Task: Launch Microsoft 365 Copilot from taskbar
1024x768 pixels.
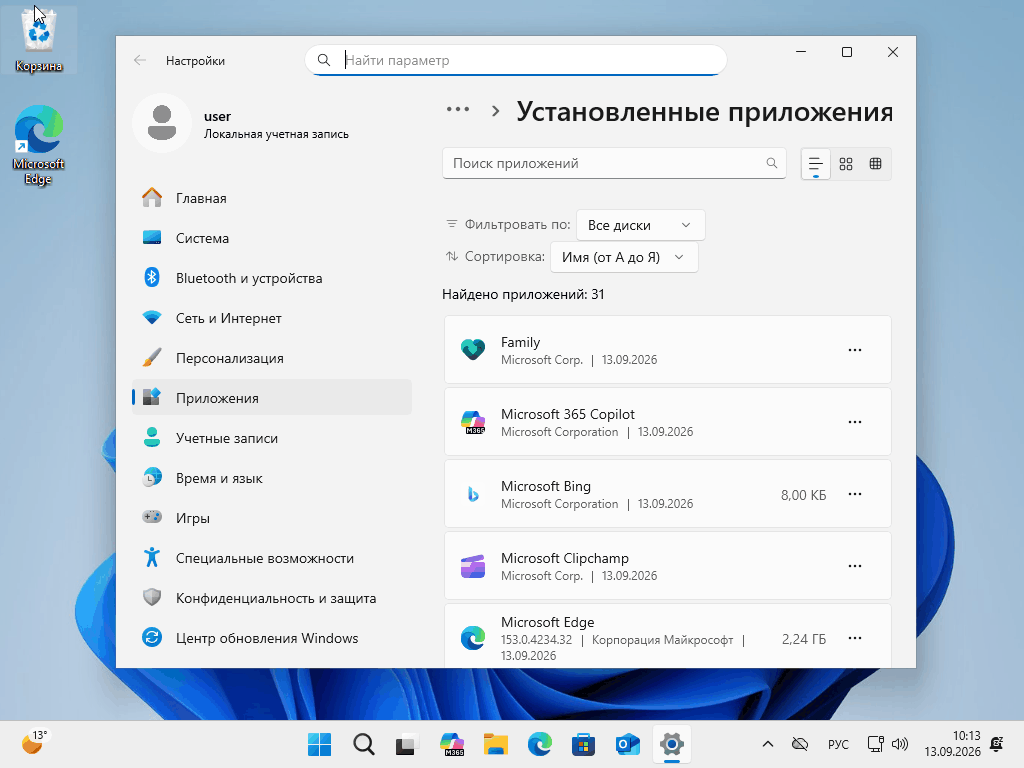Action: click(452, 744)
